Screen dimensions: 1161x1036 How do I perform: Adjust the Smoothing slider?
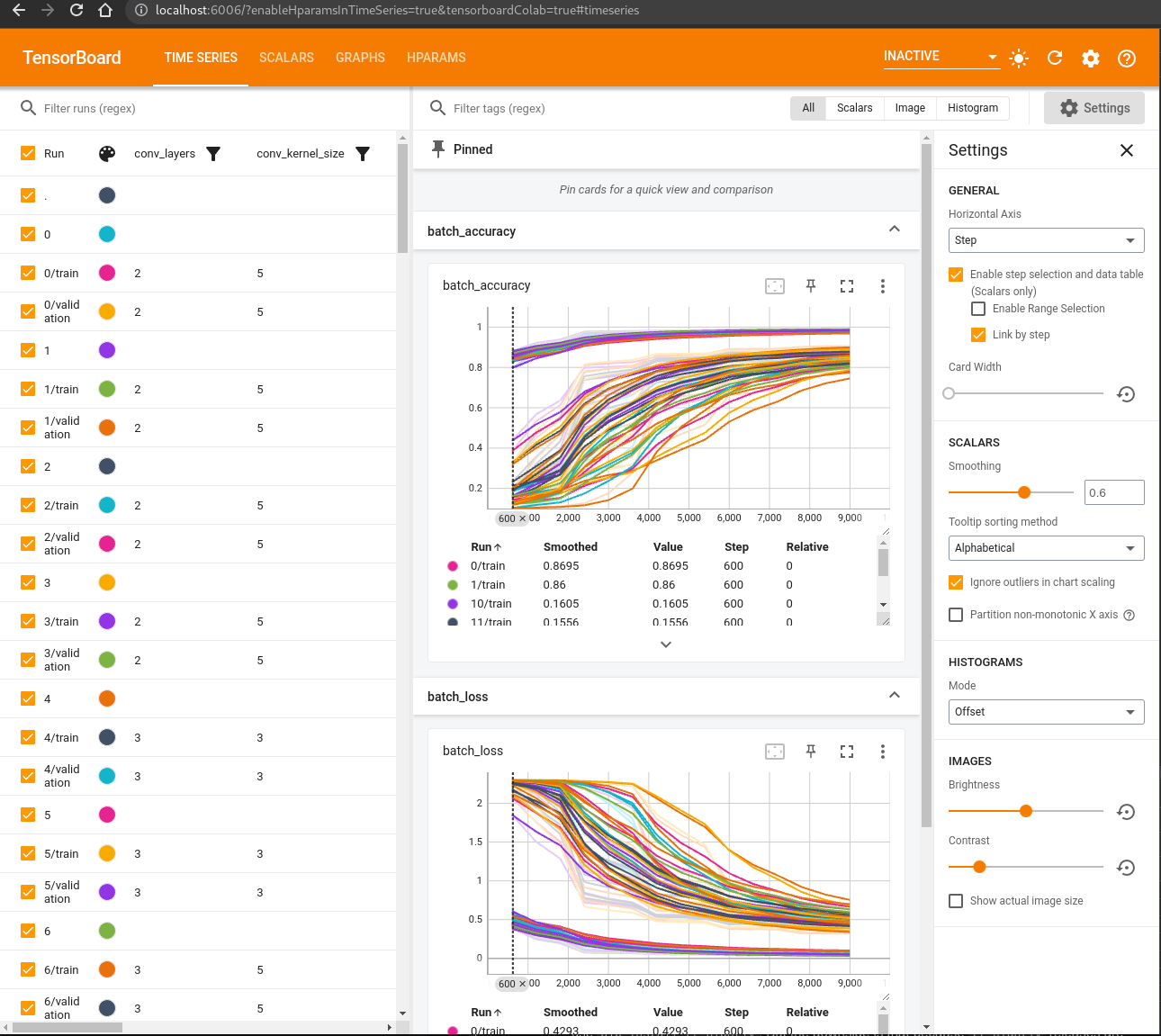point(1011,492)
